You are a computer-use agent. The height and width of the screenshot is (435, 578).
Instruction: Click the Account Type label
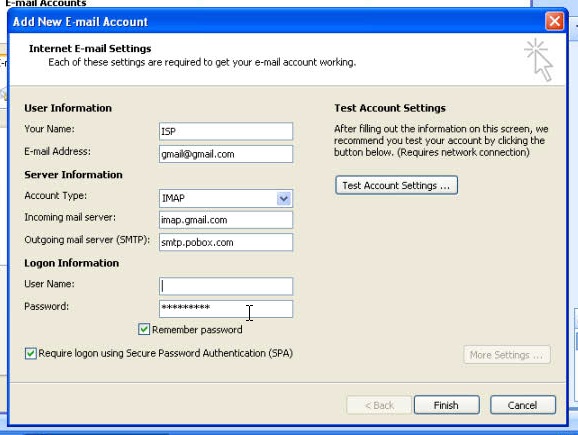click(56, 196)
